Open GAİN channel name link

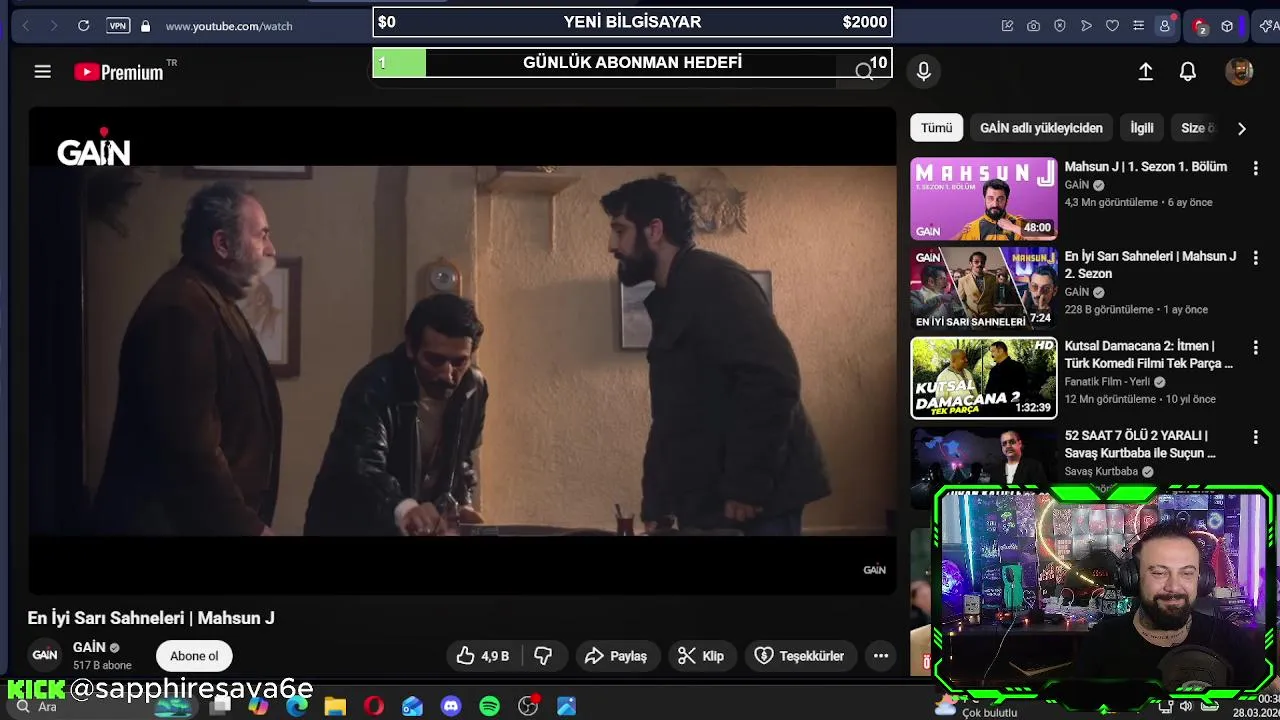[x=89, y=648]
